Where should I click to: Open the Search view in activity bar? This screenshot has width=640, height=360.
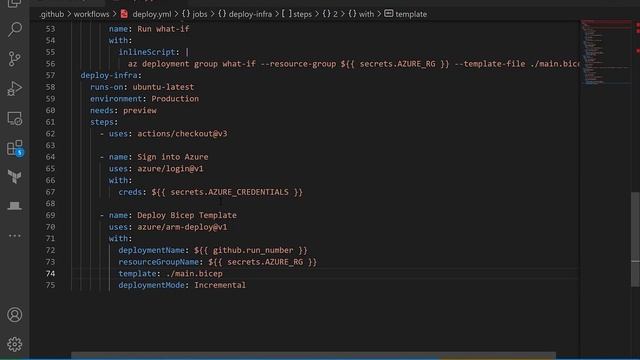tap(15, 29)
